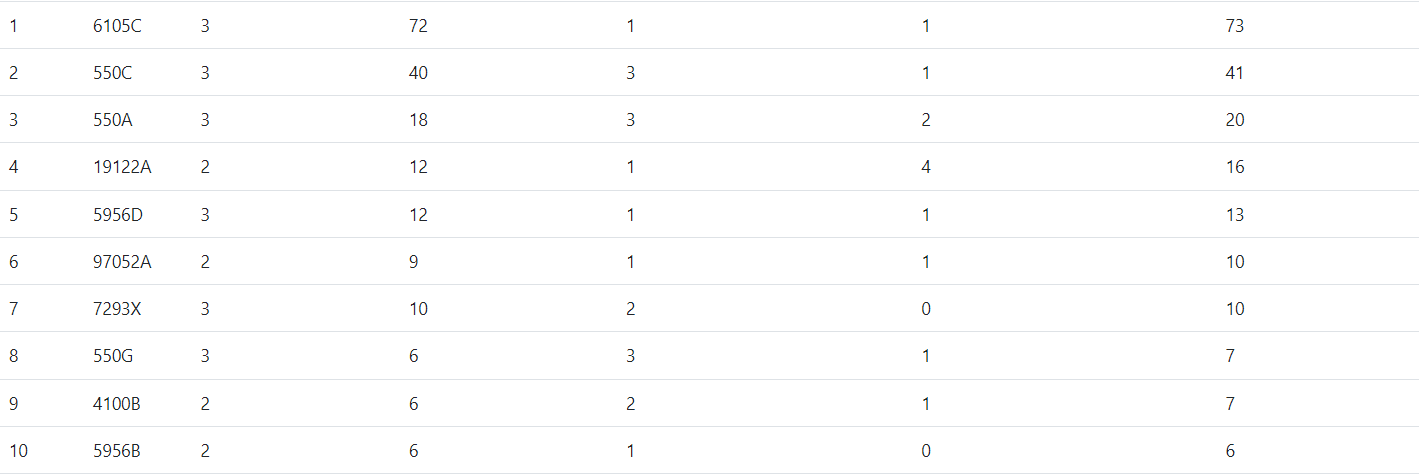The width and height of the screenshot is (1426, 475).
Task: Click the 4100B code cell
Action: coord(116,404)
